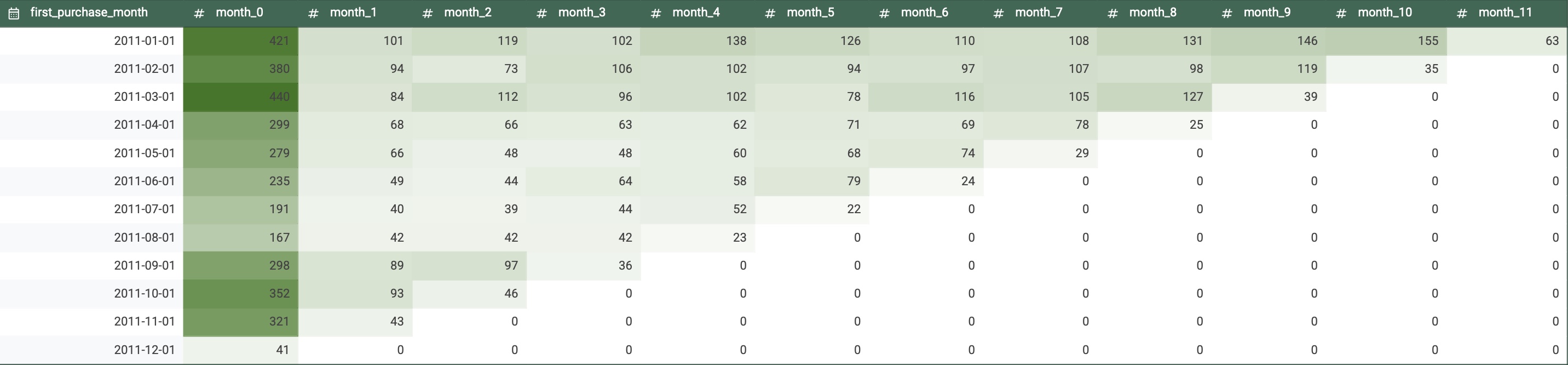Viewport: 1568px width, 365px height.
Task: Select the 2011-06-01 row date cell
Action: [x=144, y=181]
